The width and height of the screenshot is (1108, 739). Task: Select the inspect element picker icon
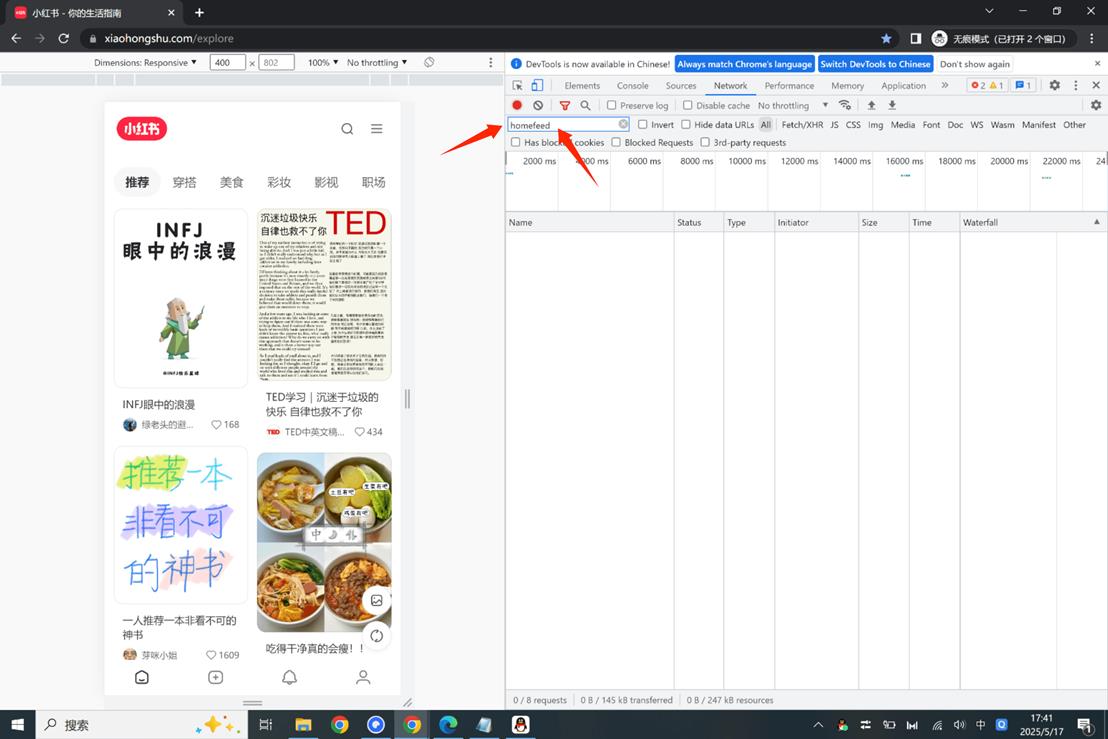click(x=518, y=85)
